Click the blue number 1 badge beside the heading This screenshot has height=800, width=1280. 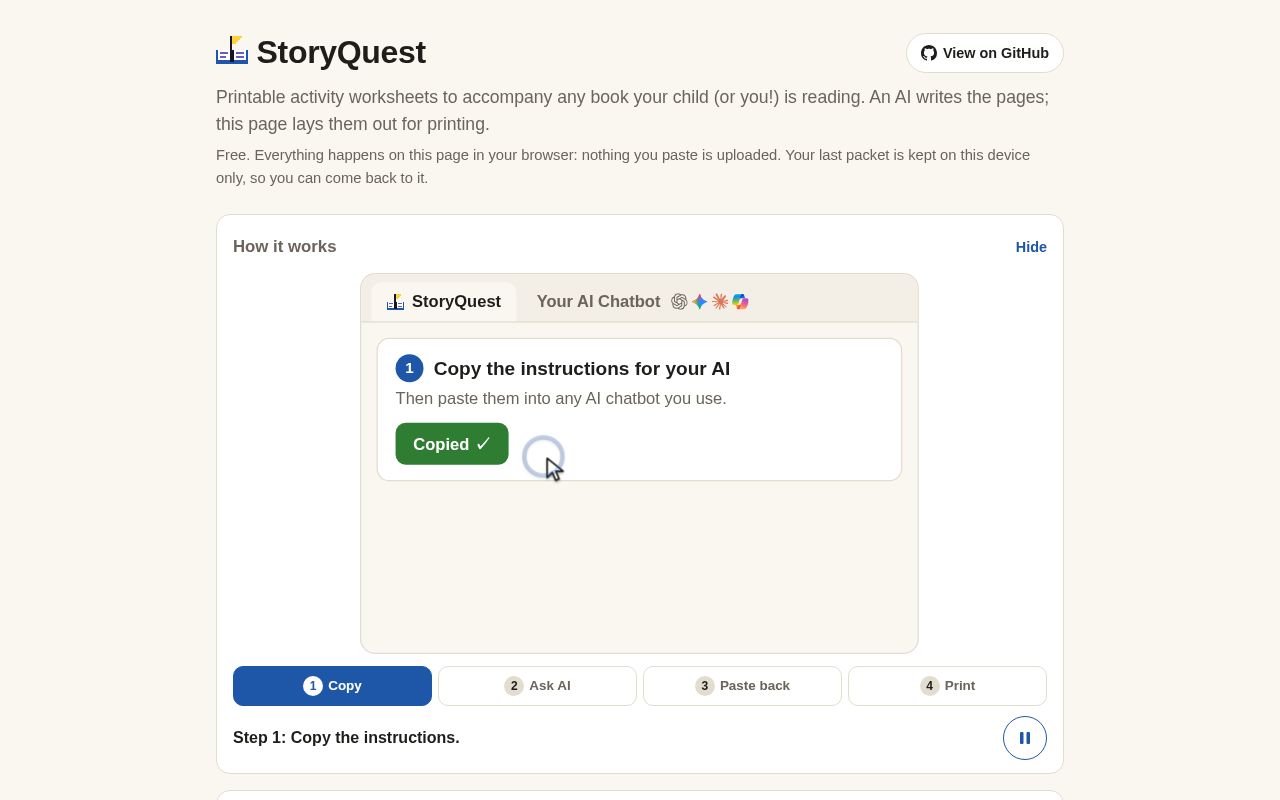click(x=409, y=368)
